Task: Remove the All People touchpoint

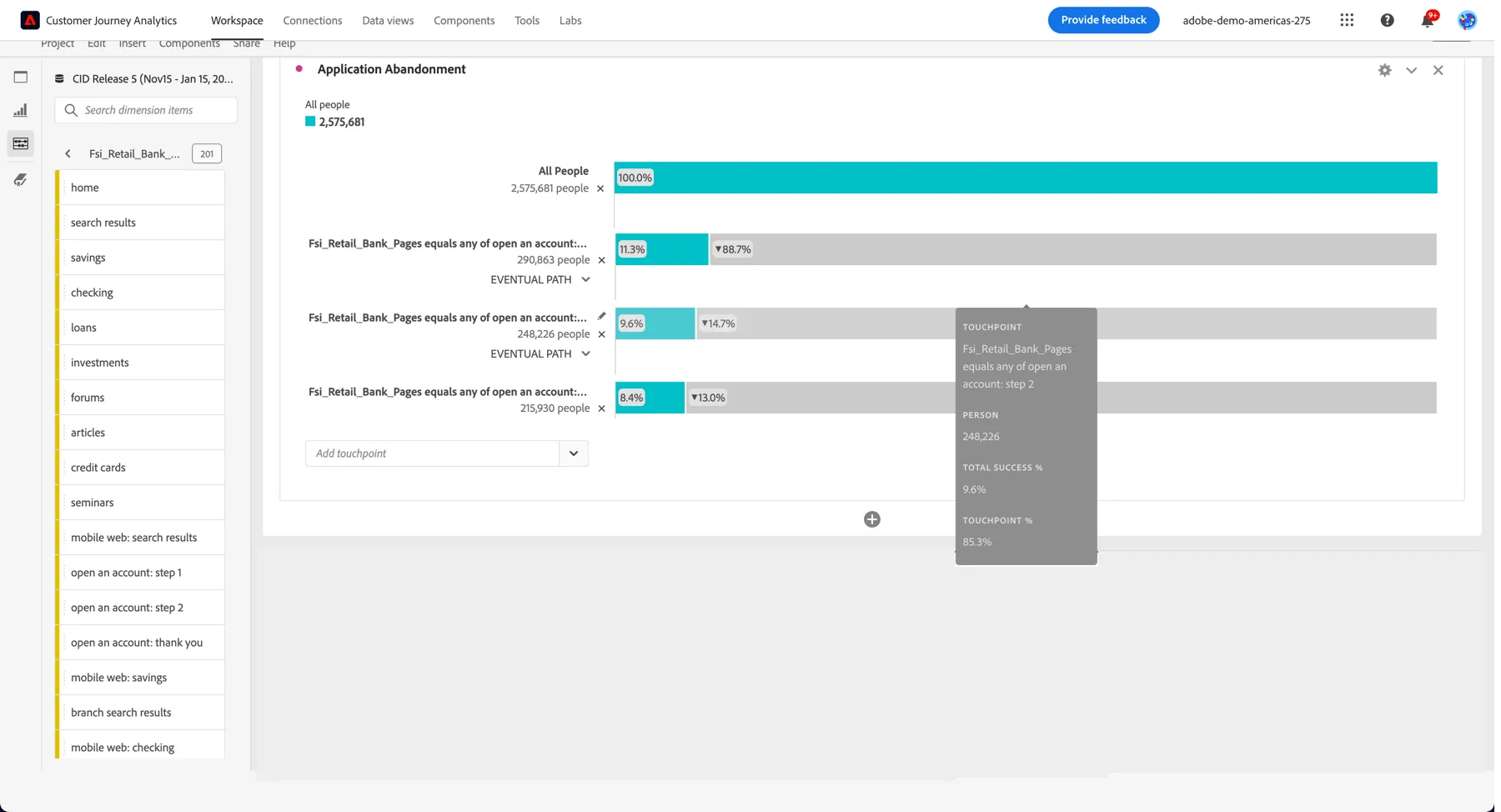Action: [600, 188]
